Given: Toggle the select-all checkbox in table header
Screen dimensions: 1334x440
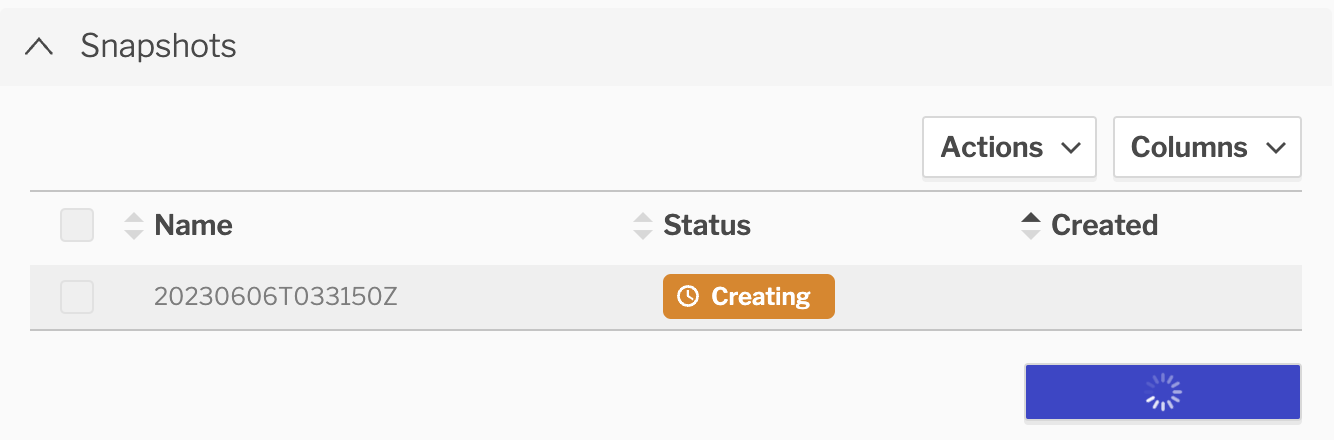Looking at the screenshot, I should pyautogui.click(x=77, y=225).
